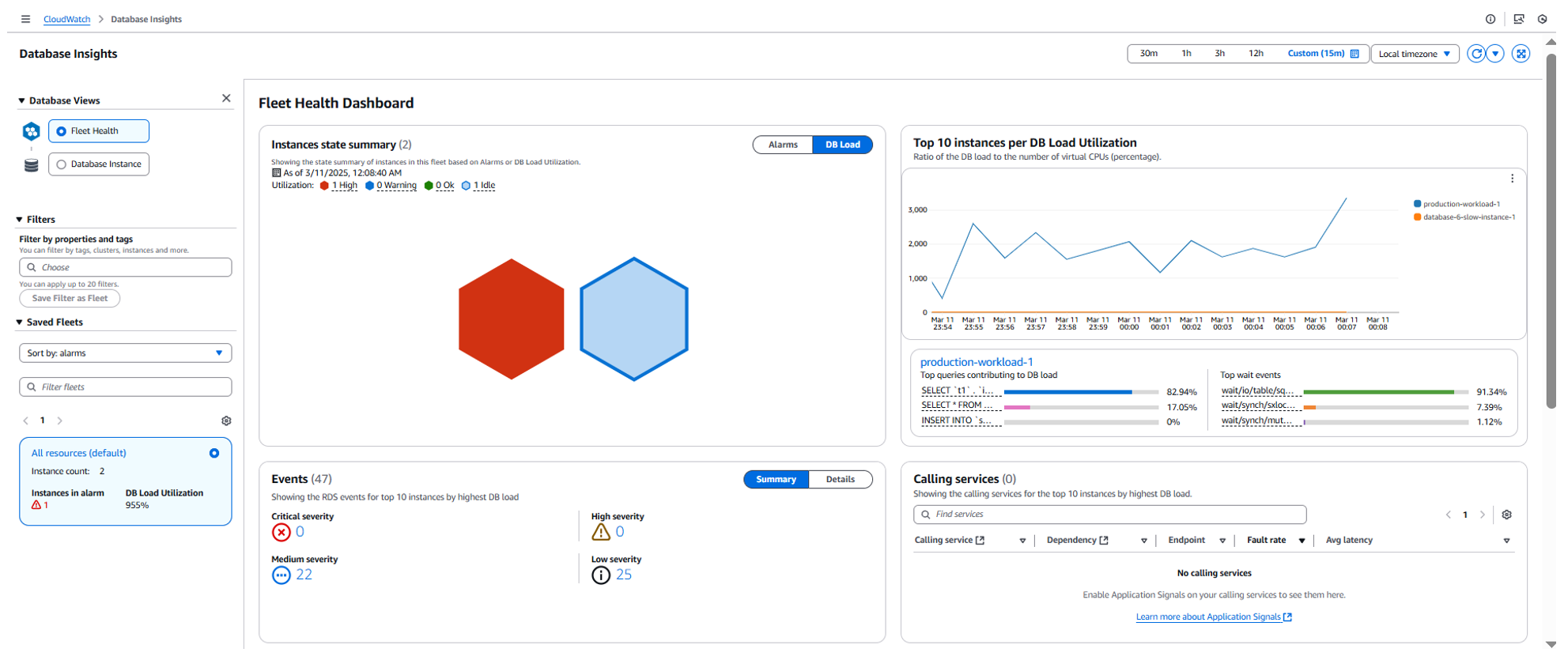Open Calling services preferences gear
The image size is (1568, 660).
tap(1506, 515)
